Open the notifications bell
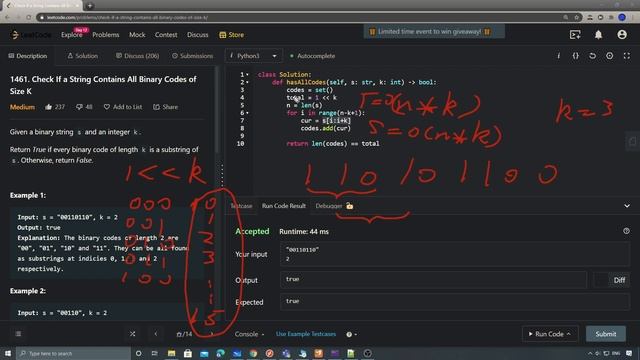The height and width of the screenshot is (360, 640). (x=598, y=35)
